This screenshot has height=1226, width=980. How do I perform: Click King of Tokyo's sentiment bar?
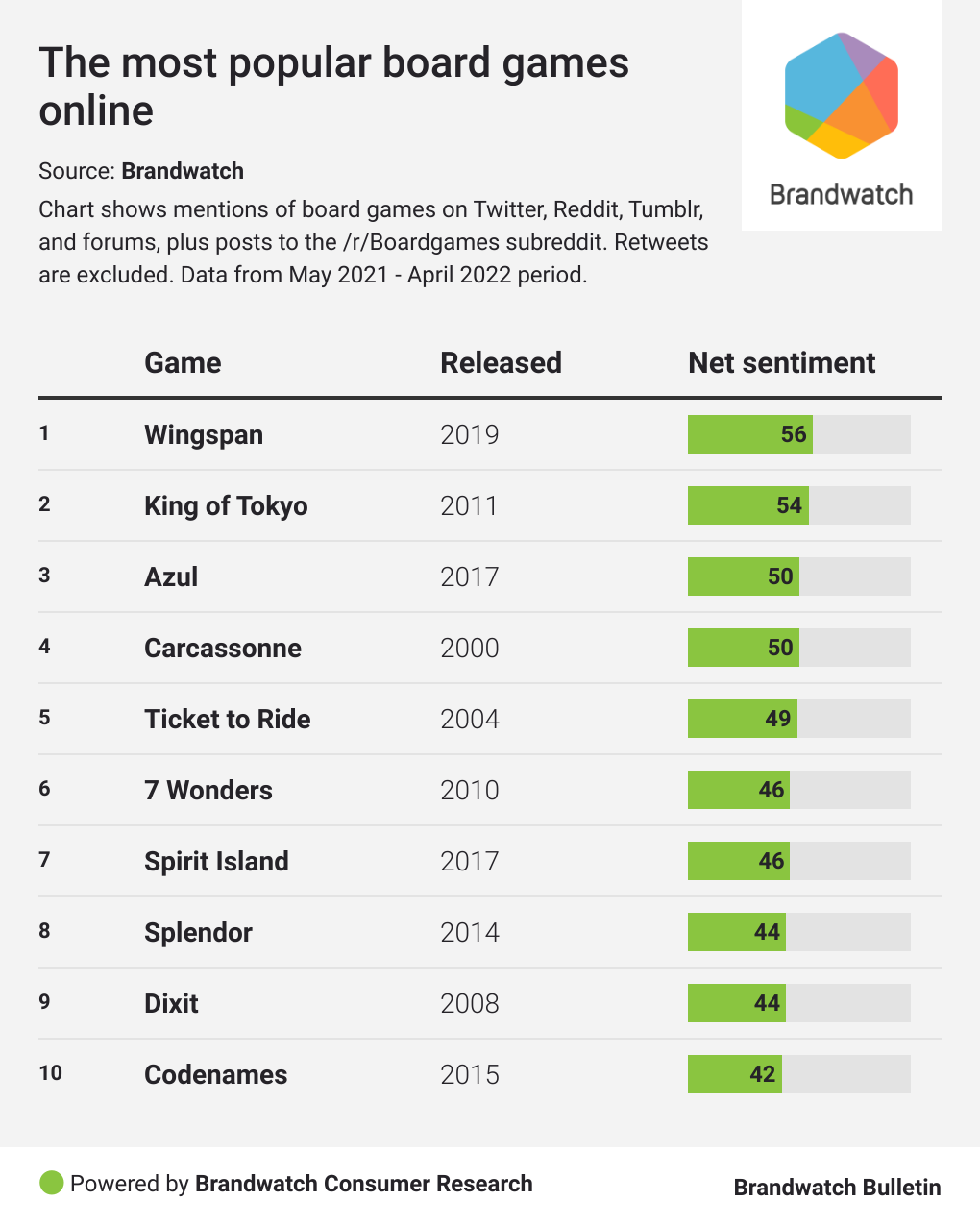click(748, 505)
